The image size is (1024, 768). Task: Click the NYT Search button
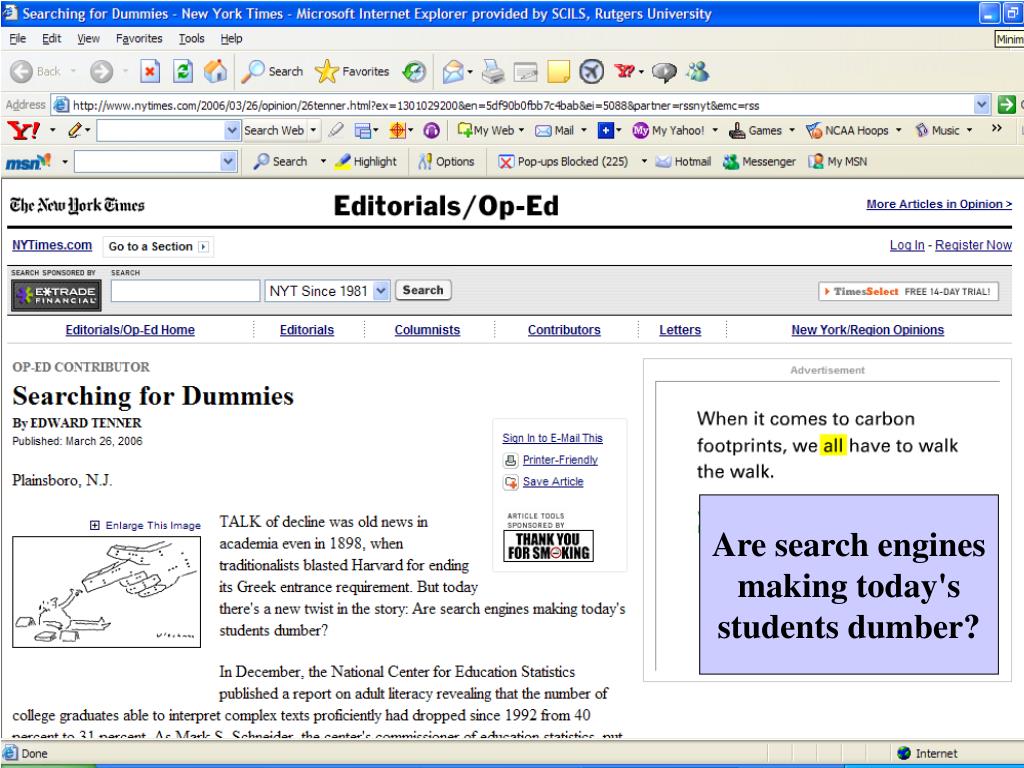[423, 290]
